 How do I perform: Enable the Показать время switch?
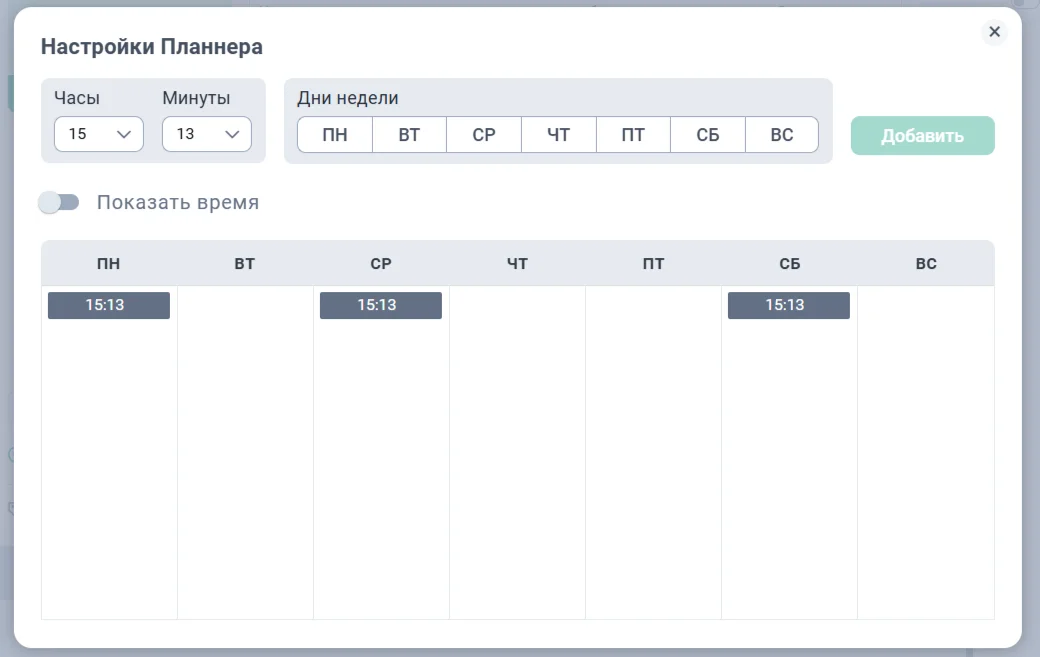[x=58, y=202]
